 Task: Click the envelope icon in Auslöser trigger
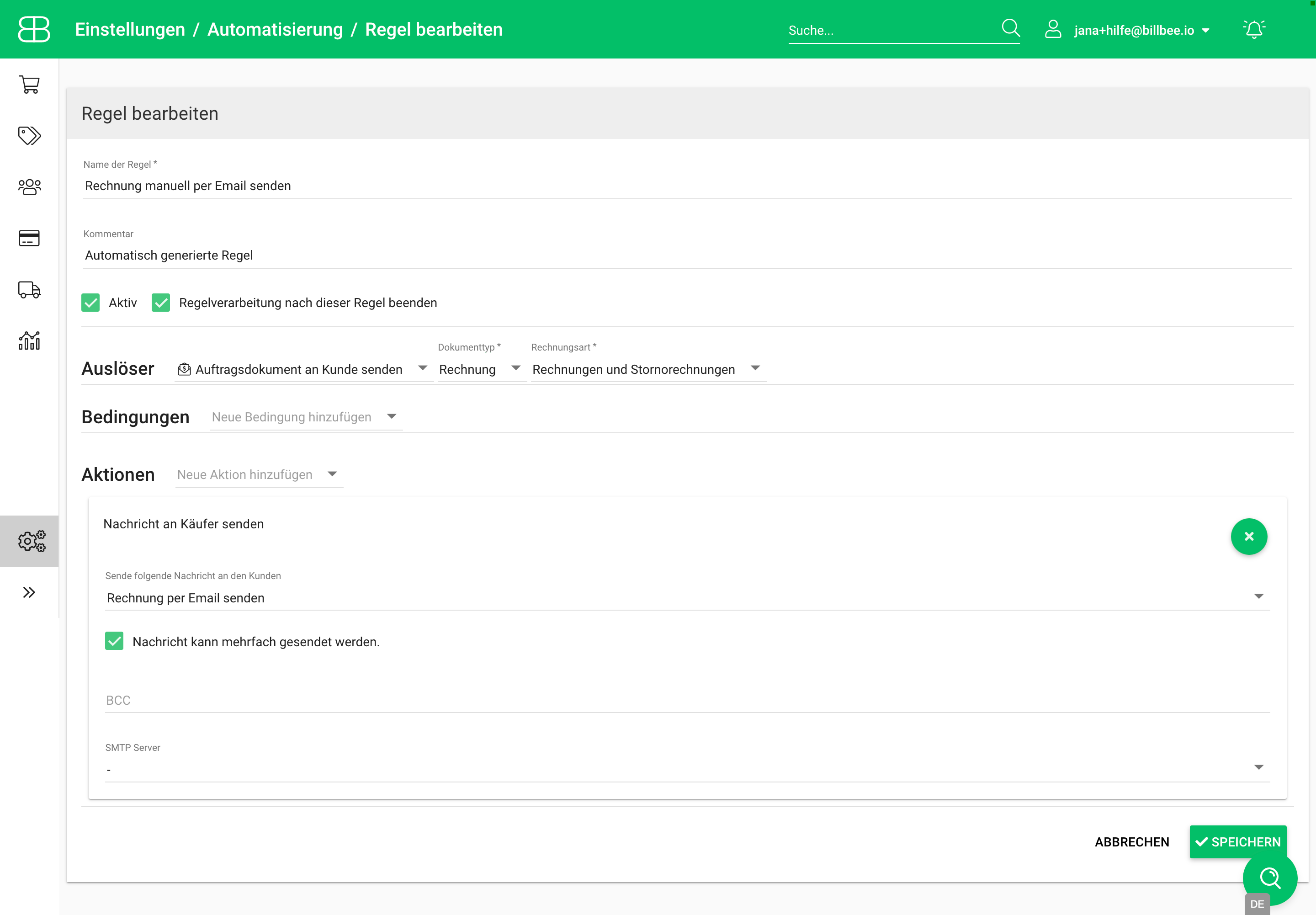point(184,369)
